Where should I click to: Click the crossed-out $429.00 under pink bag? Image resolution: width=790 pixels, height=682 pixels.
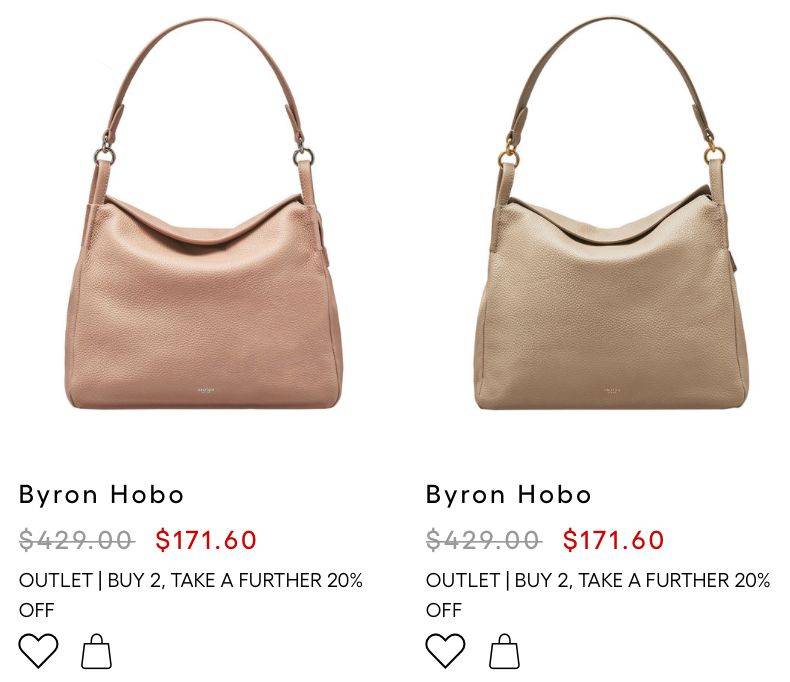77,540
